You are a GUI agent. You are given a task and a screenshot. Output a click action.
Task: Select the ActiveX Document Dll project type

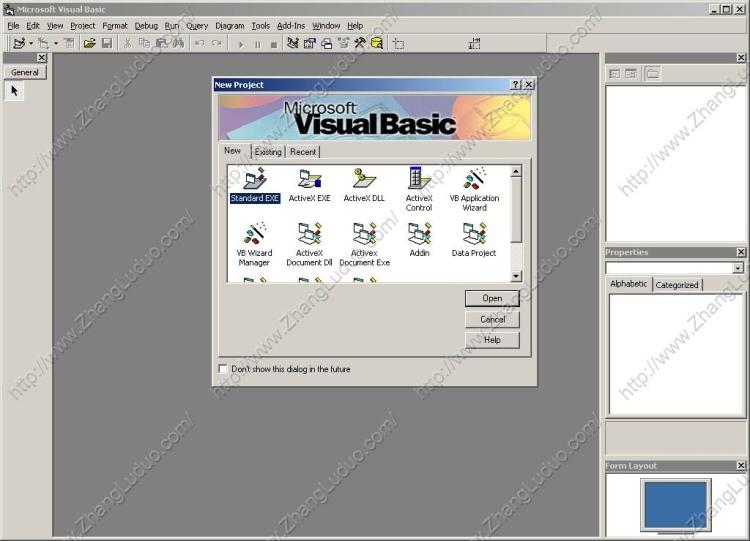tap(309, 244)
